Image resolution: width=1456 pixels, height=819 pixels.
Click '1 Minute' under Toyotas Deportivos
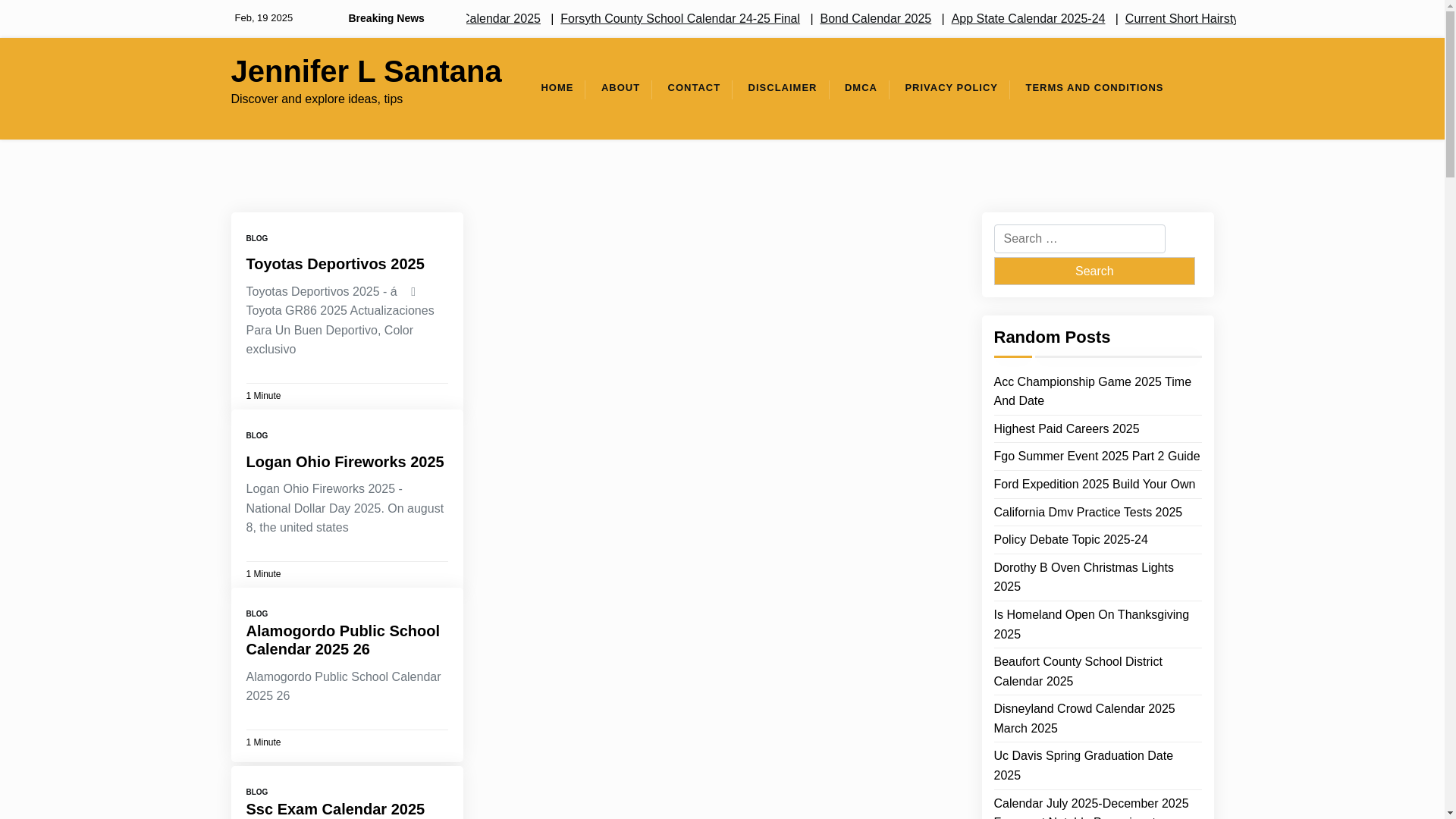pyautogui.click(x=263, y=396)
